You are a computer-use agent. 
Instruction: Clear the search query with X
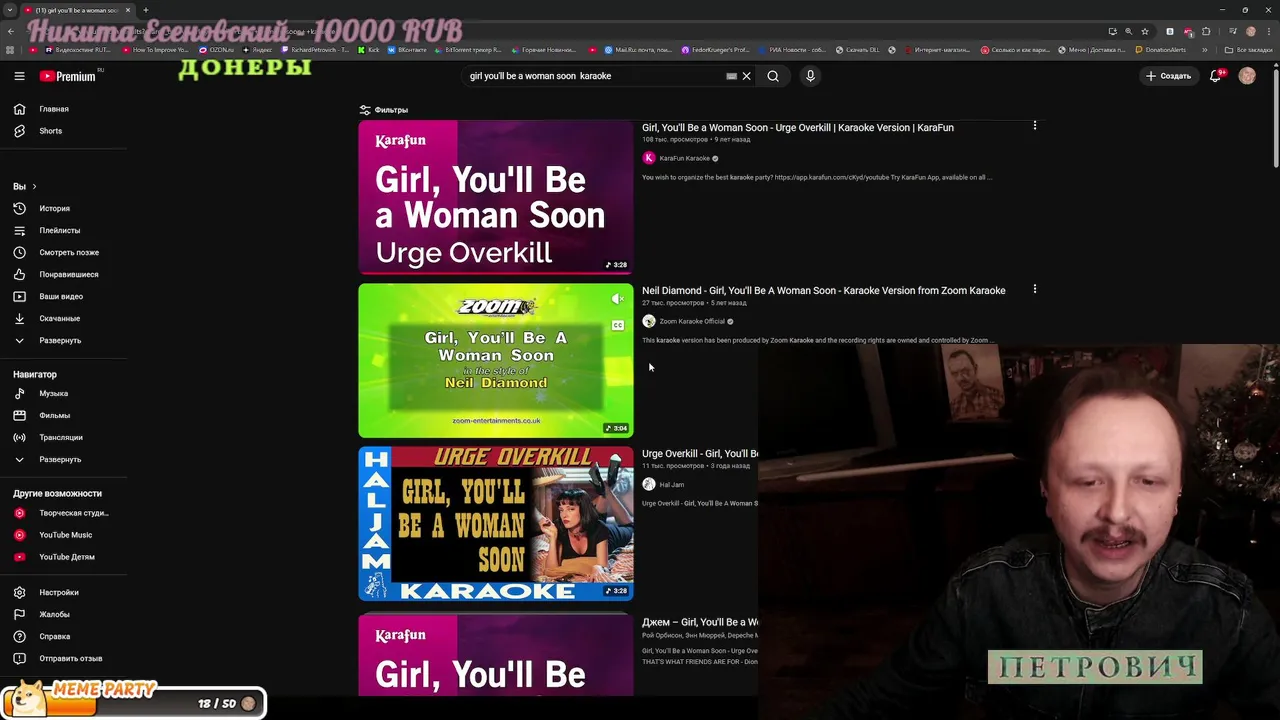point(746,76)
